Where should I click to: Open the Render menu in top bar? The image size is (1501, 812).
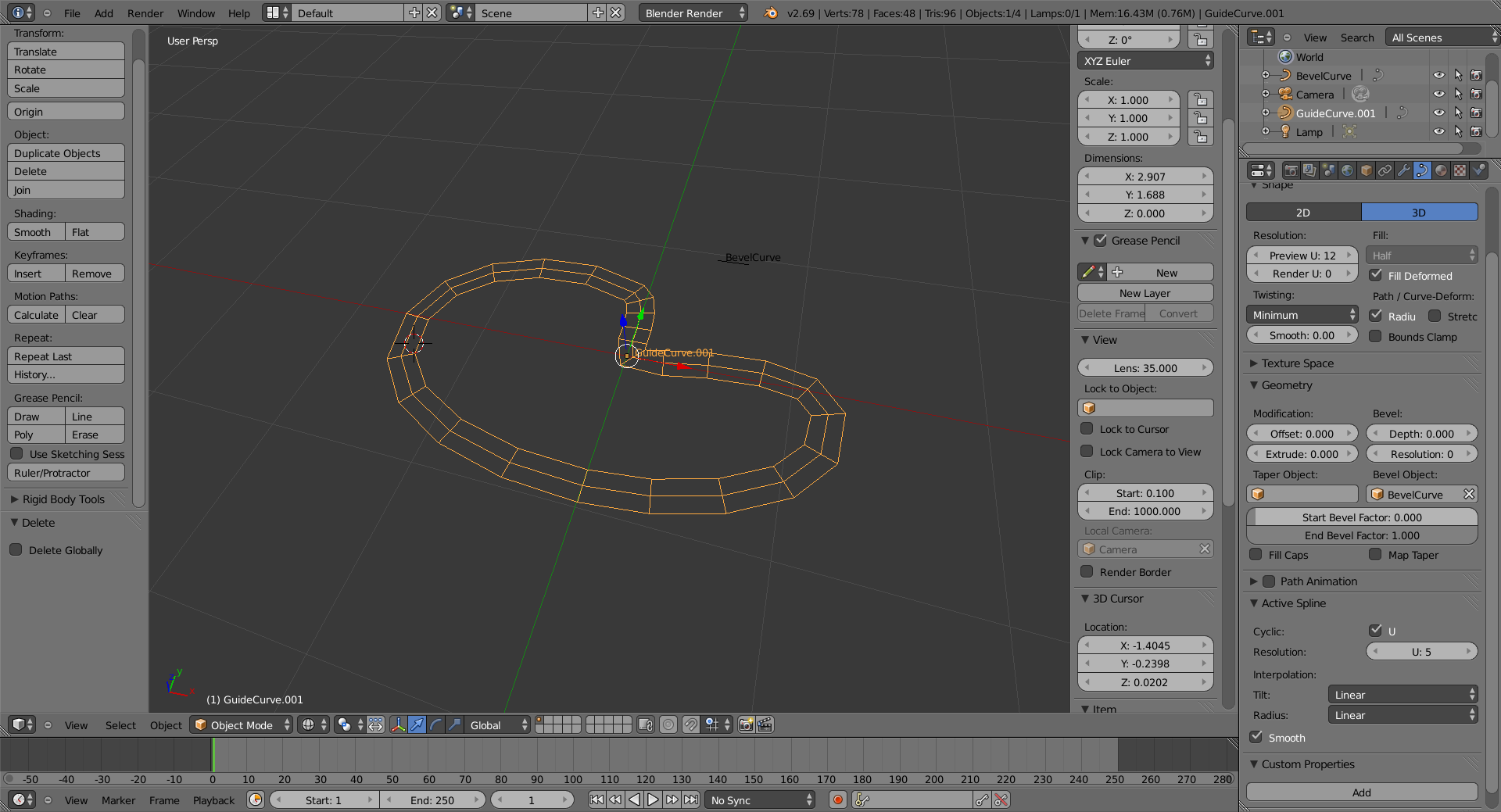(x=145, y=13)
